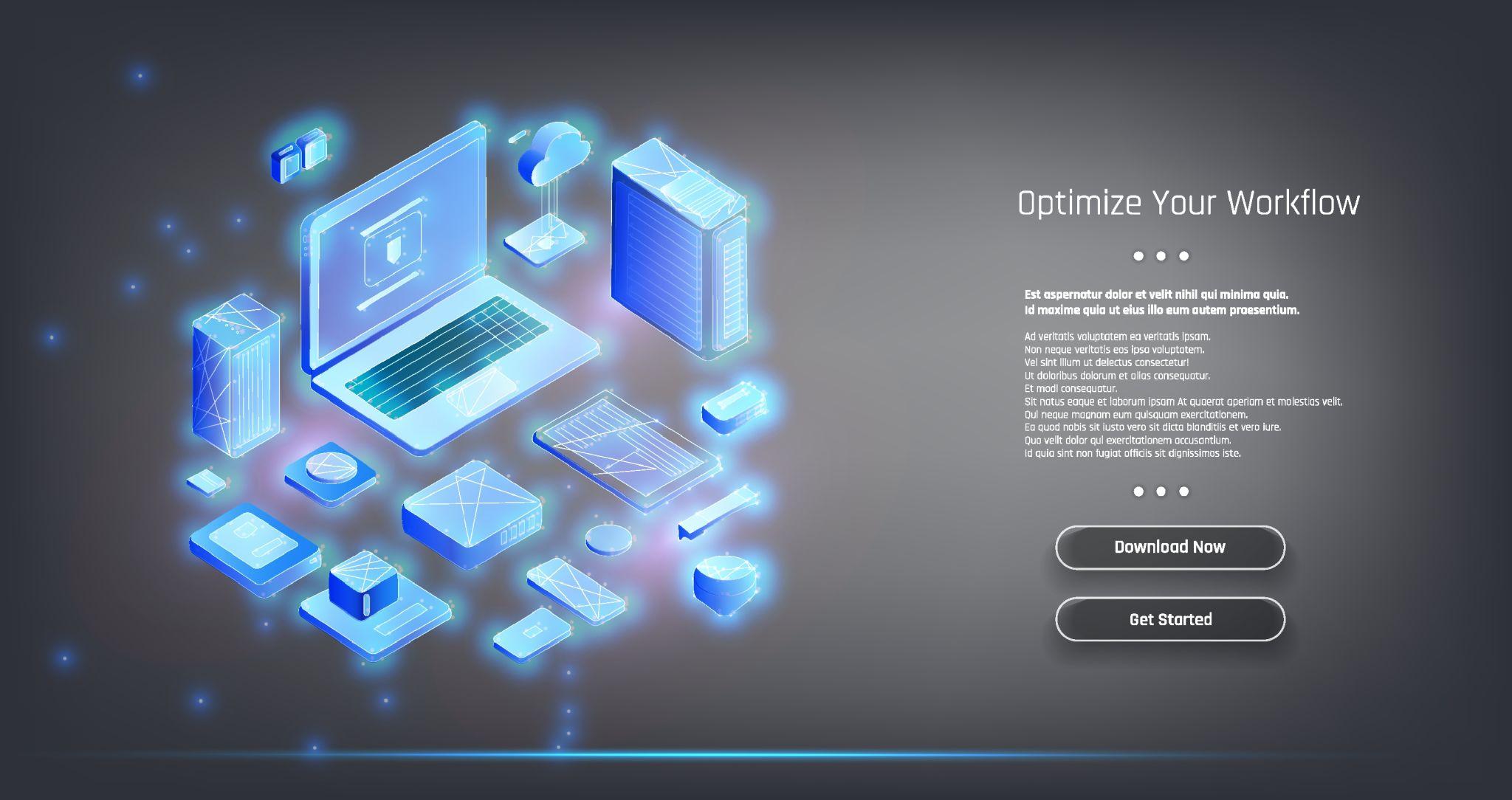Viewport: 1512px width, 800px height.
Task: Click the large server tower on the right
Action: point(676,251)
